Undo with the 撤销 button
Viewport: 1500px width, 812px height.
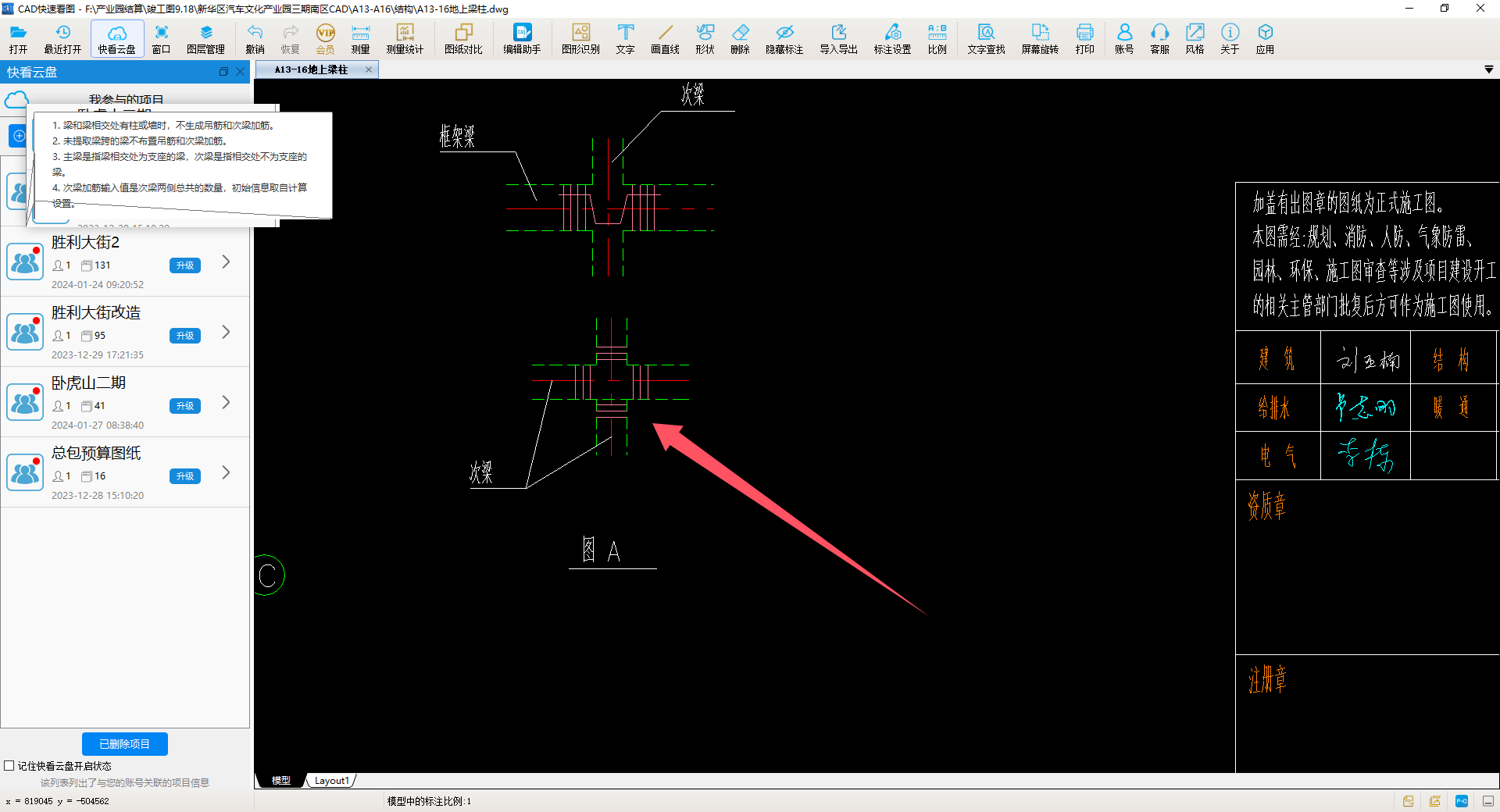tap(255, 39)
